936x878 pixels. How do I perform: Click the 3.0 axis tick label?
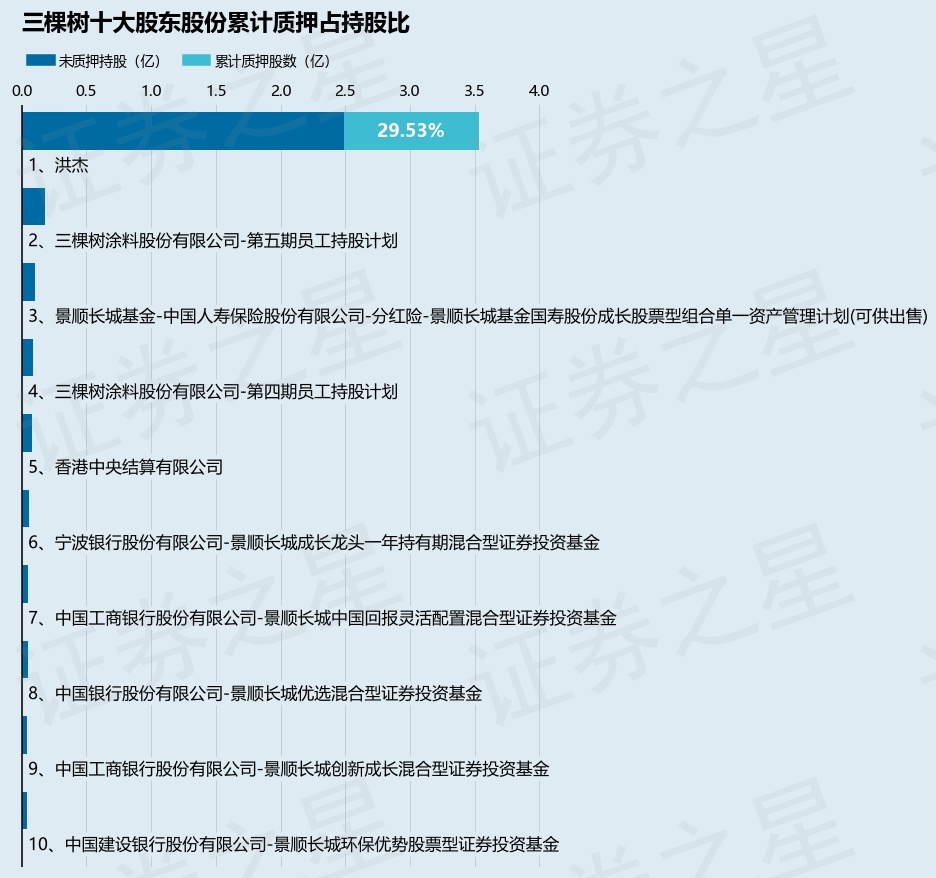click(410, 91)
